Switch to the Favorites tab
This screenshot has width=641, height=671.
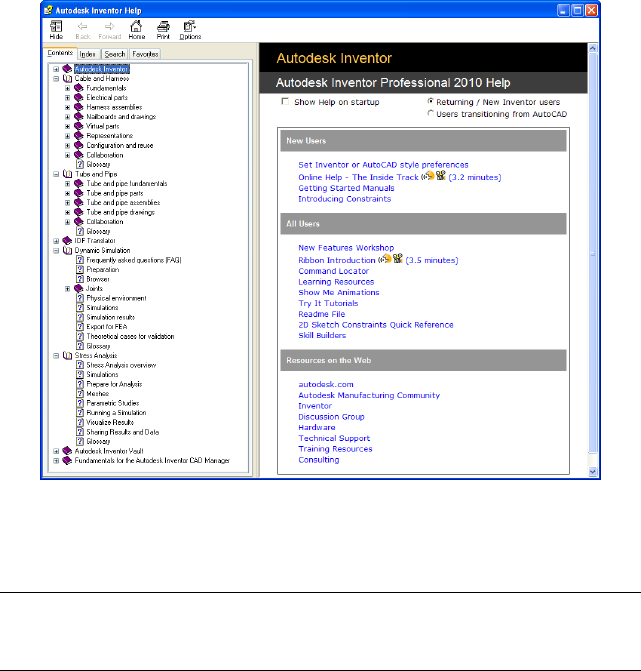145,54
